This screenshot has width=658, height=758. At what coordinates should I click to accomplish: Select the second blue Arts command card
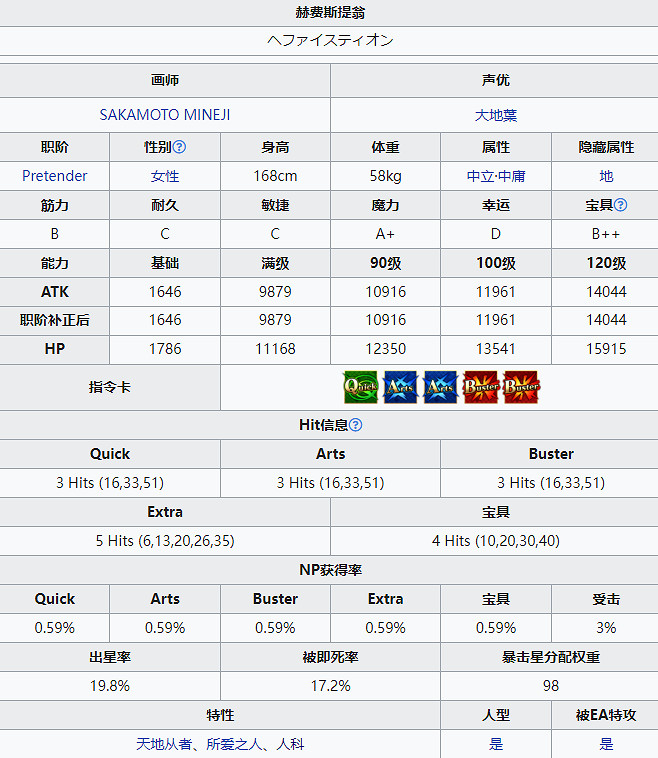click(x=440, y=387)
